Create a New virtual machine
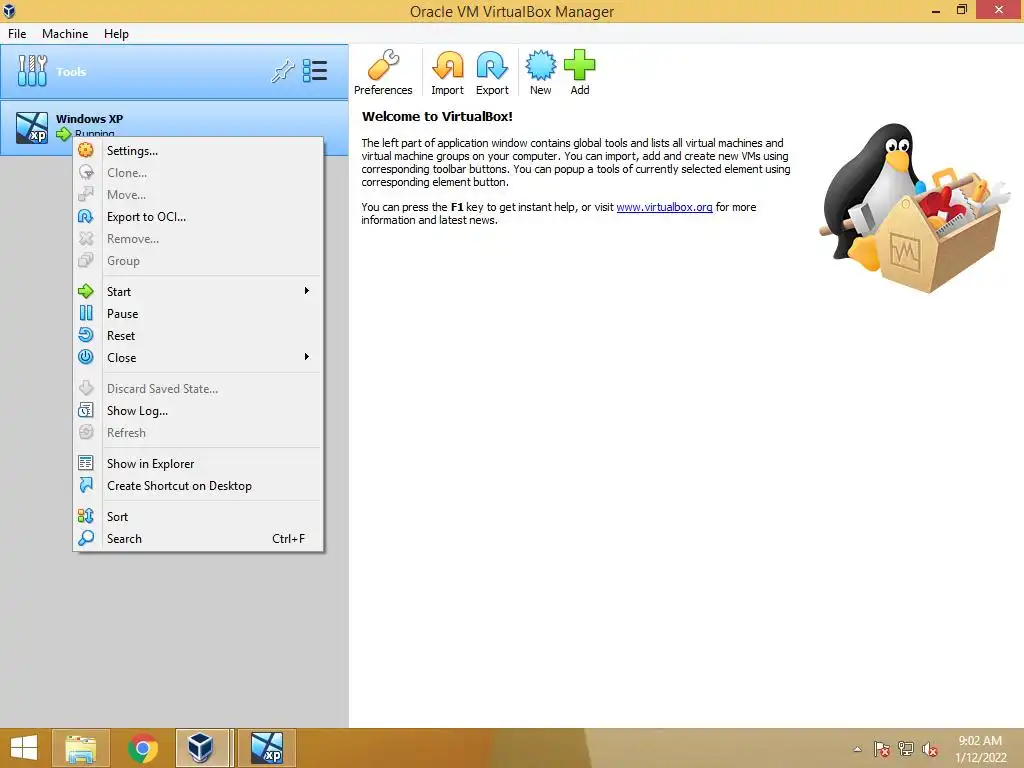Screen dimensions: 1024x768 pyautogui.click(x=541, y=72)
